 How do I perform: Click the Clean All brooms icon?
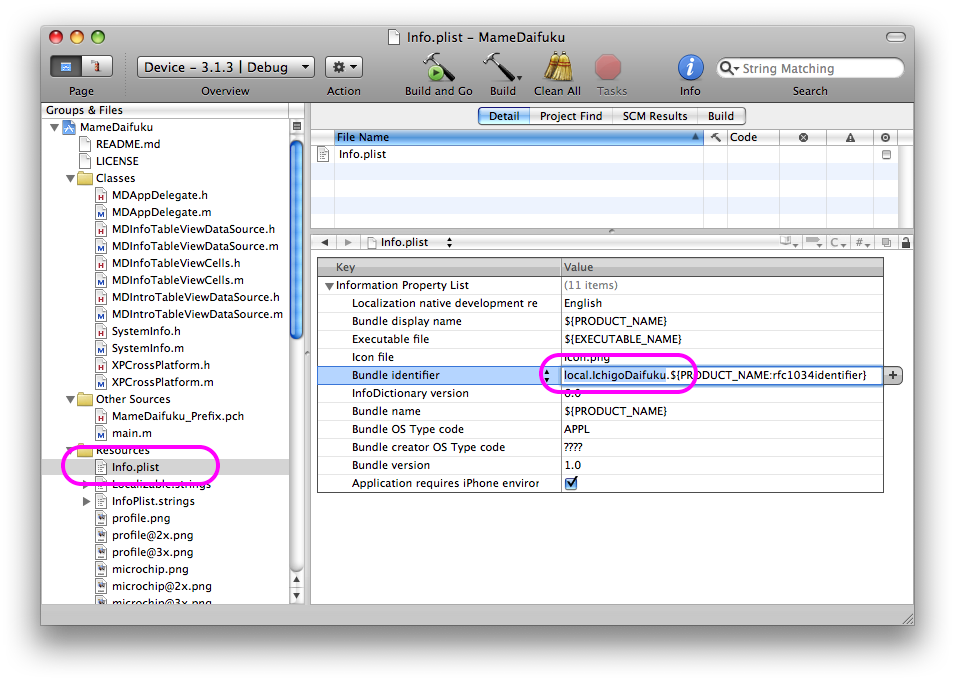click(557, 68)
